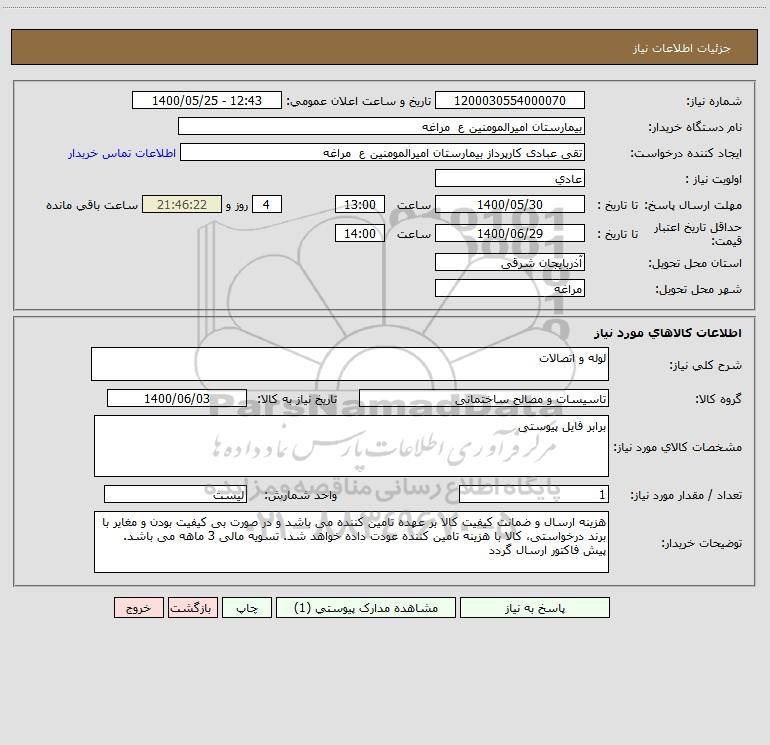Image resolution: width=770 pixels, height=745 pixels.
Task: Click the label استان محل تحویل
Action: point(695,264)
